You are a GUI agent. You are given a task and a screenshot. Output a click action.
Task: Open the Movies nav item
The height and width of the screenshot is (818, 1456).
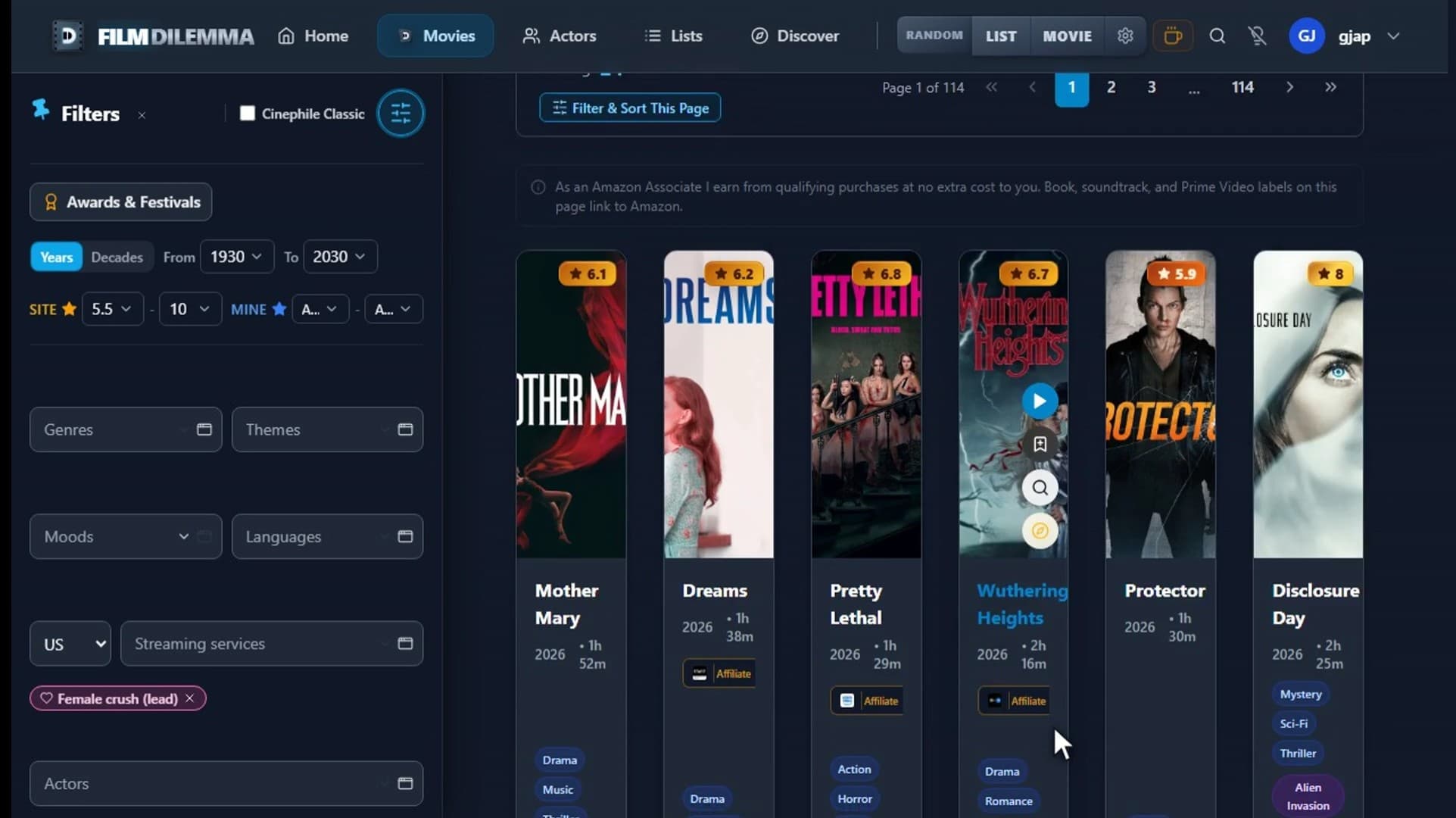point(436,36)
